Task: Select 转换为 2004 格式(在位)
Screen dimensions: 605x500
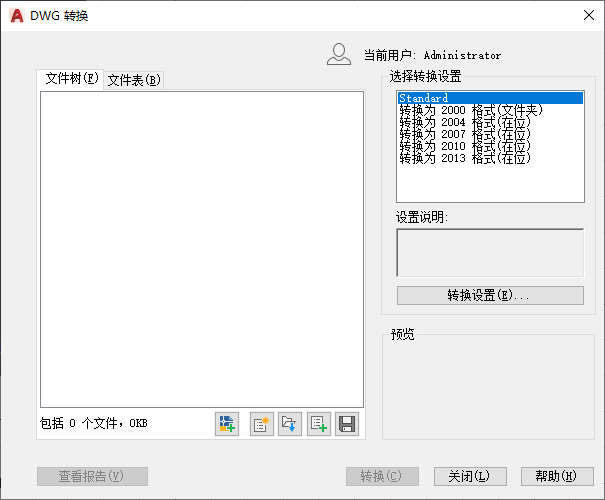Action: point(490,122)
